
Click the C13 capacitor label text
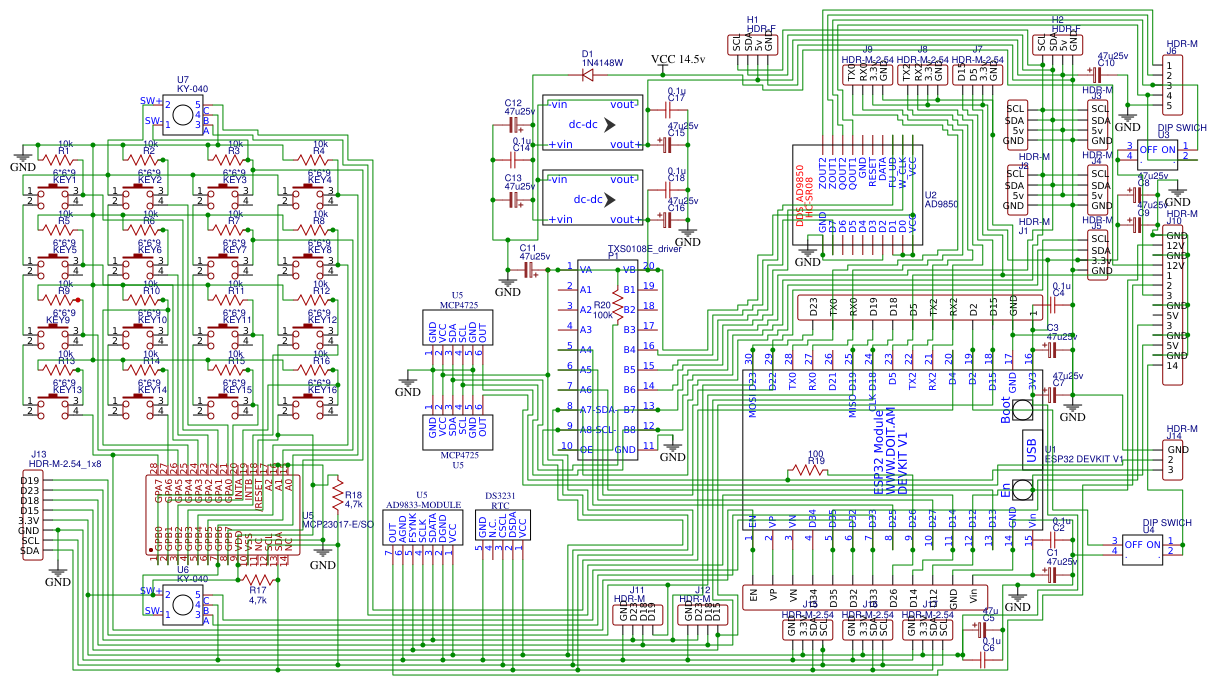(513, 178)
